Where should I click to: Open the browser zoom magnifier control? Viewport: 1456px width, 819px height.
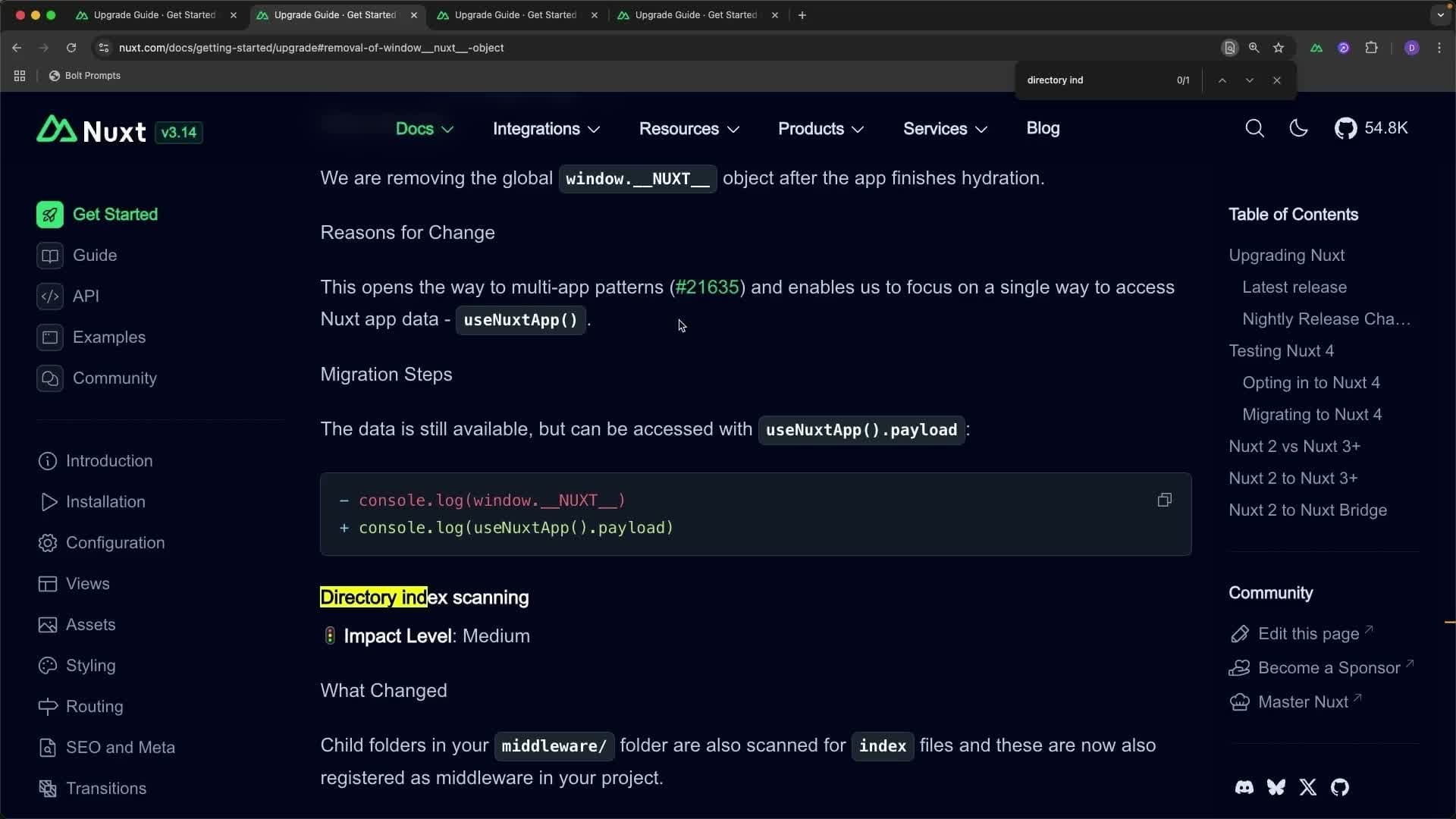pos(1254,48)
